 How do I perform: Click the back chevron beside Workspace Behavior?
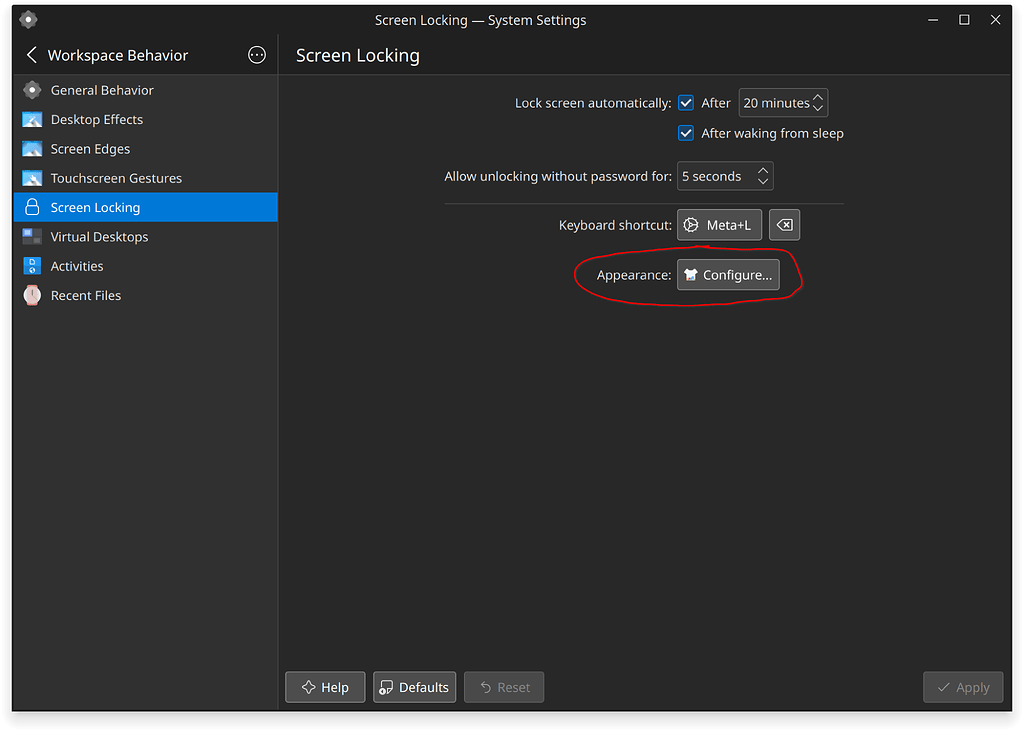(x=27, y=55)
